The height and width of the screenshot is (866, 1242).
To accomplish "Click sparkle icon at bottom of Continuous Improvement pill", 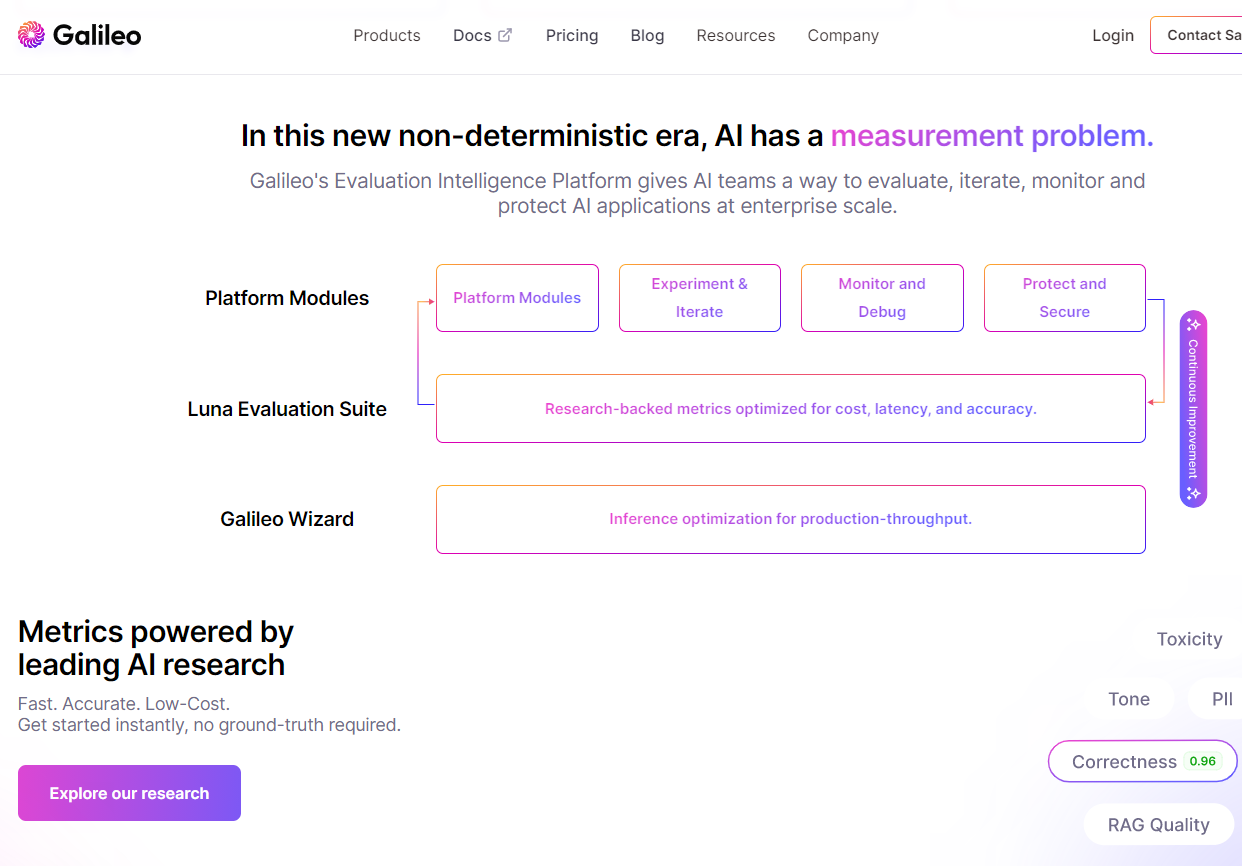I will pyautogui.click(x=1193, y=494).
